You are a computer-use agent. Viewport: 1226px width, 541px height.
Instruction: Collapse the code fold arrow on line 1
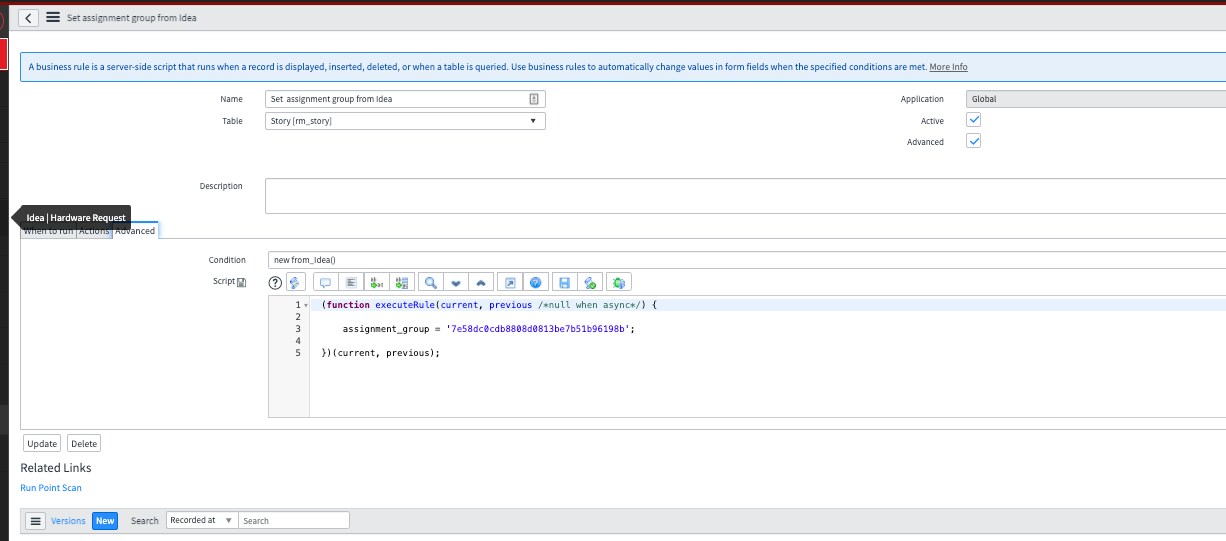coord(306,305)
